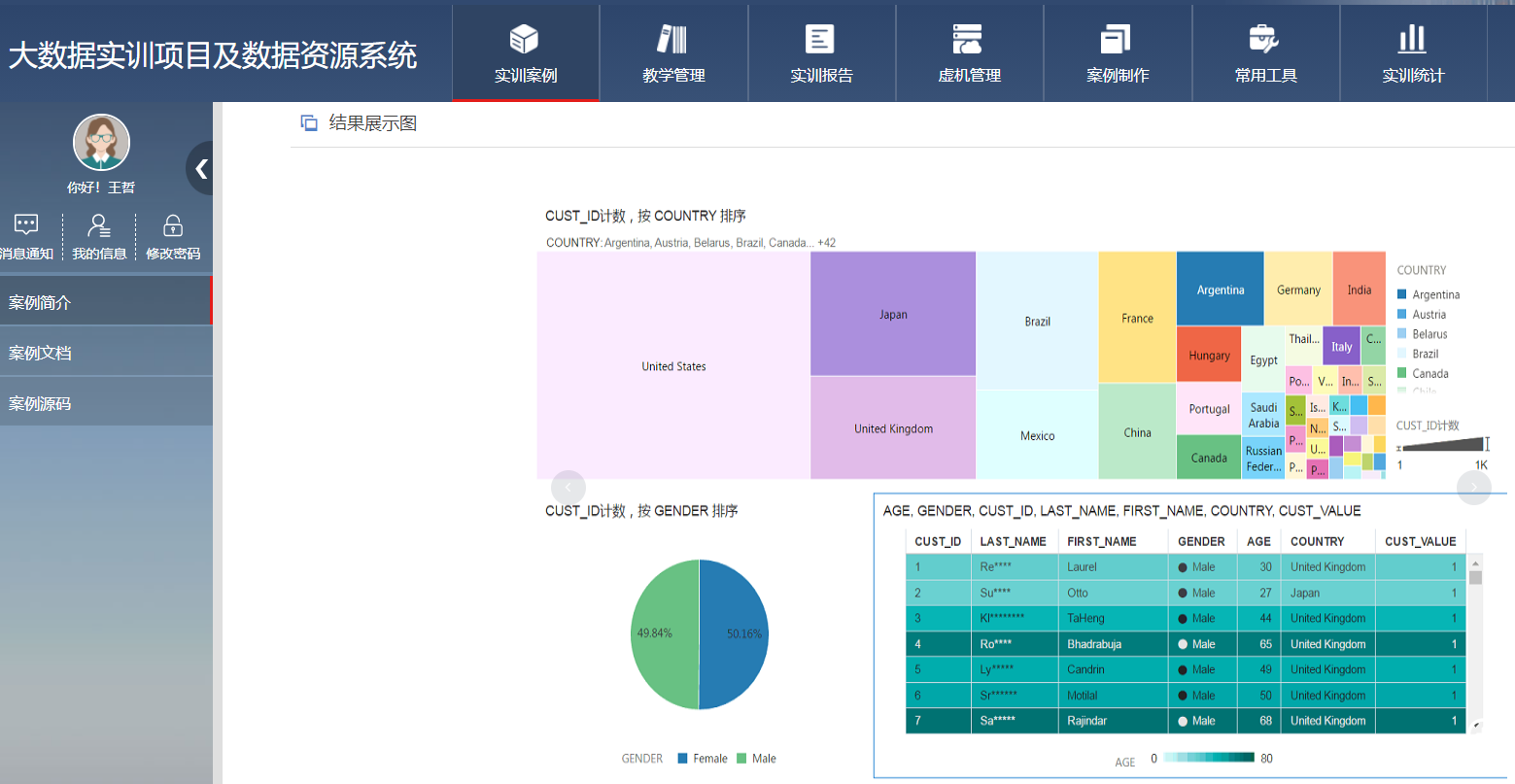Select the 案例文档 sidebar item
The height and width of the screenshot is (784, 1515).
pos(105,353)
